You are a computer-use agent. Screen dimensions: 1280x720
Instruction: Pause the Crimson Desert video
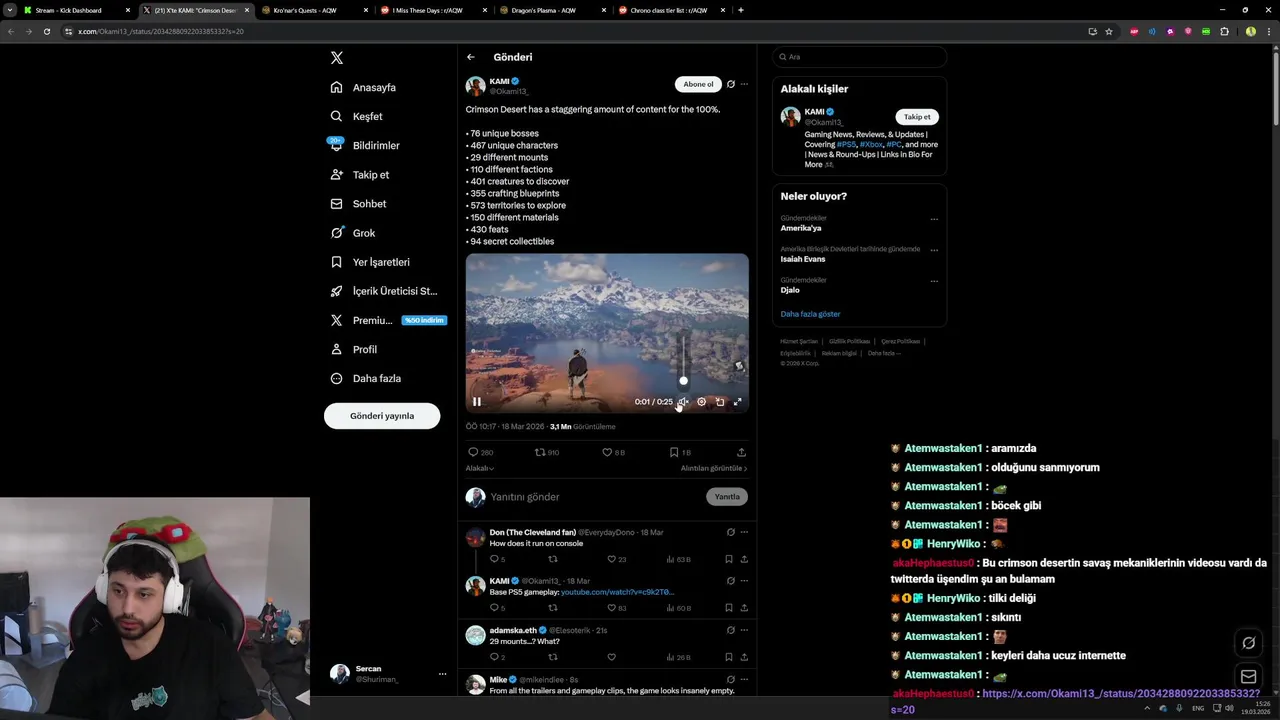(477, 402)
